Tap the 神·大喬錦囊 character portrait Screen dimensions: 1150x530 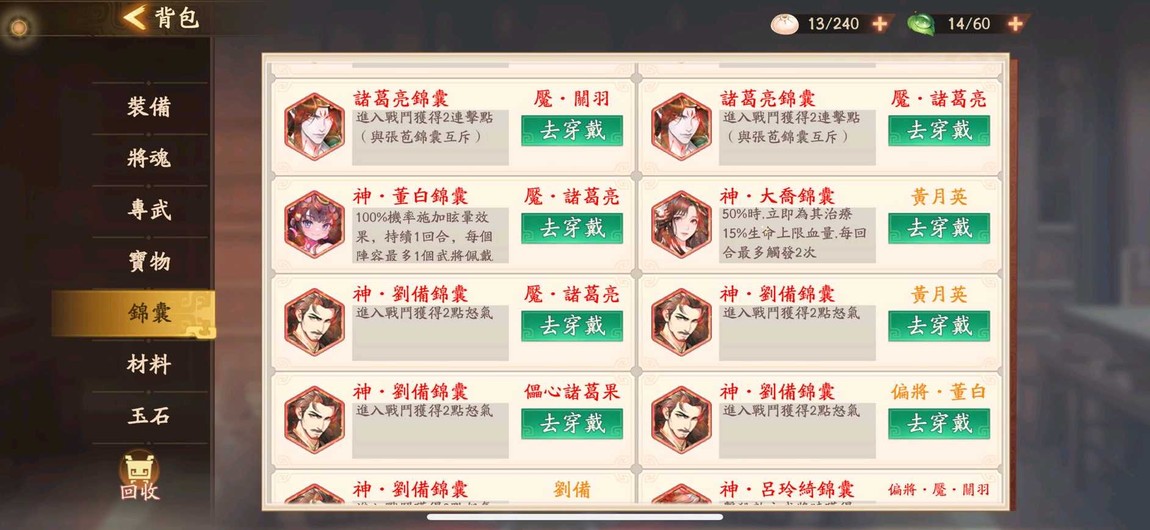(x=681, y=224)
